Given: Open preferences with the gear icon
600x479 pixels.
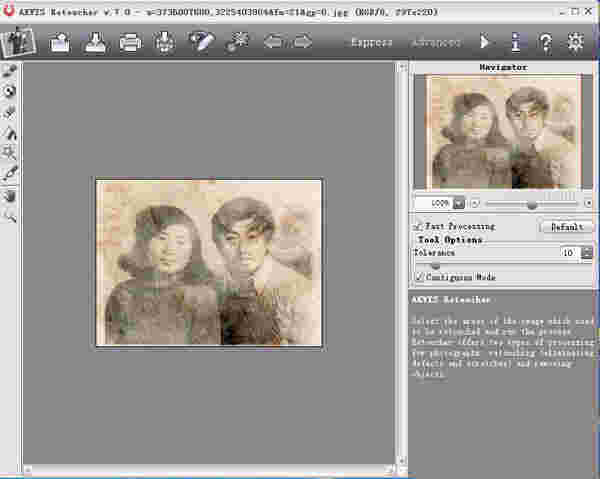Looking at the screenshot, I should coord(575,43).
